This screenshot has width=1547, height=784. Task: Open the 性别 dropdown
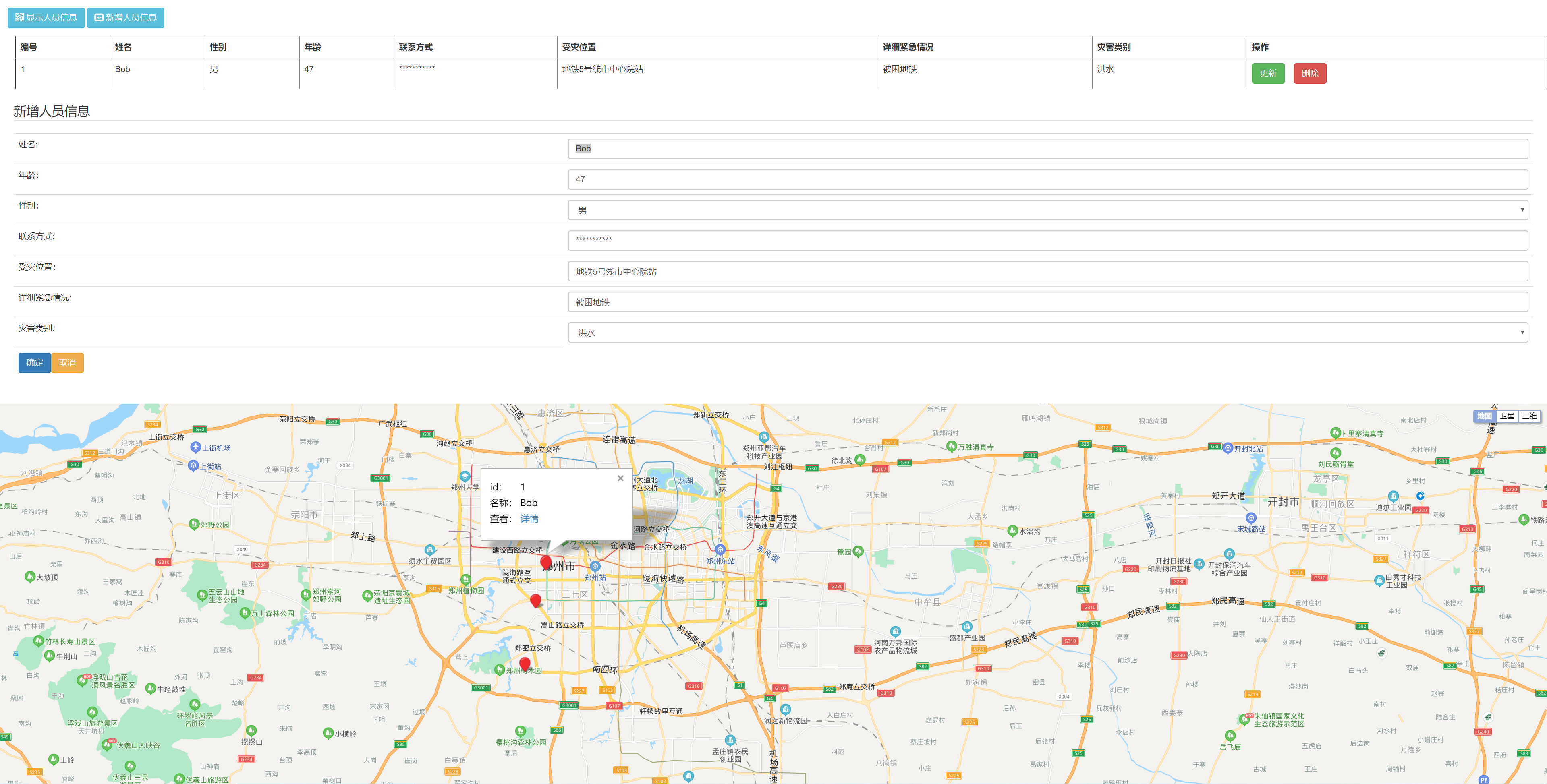click(x=1047, y=210)
